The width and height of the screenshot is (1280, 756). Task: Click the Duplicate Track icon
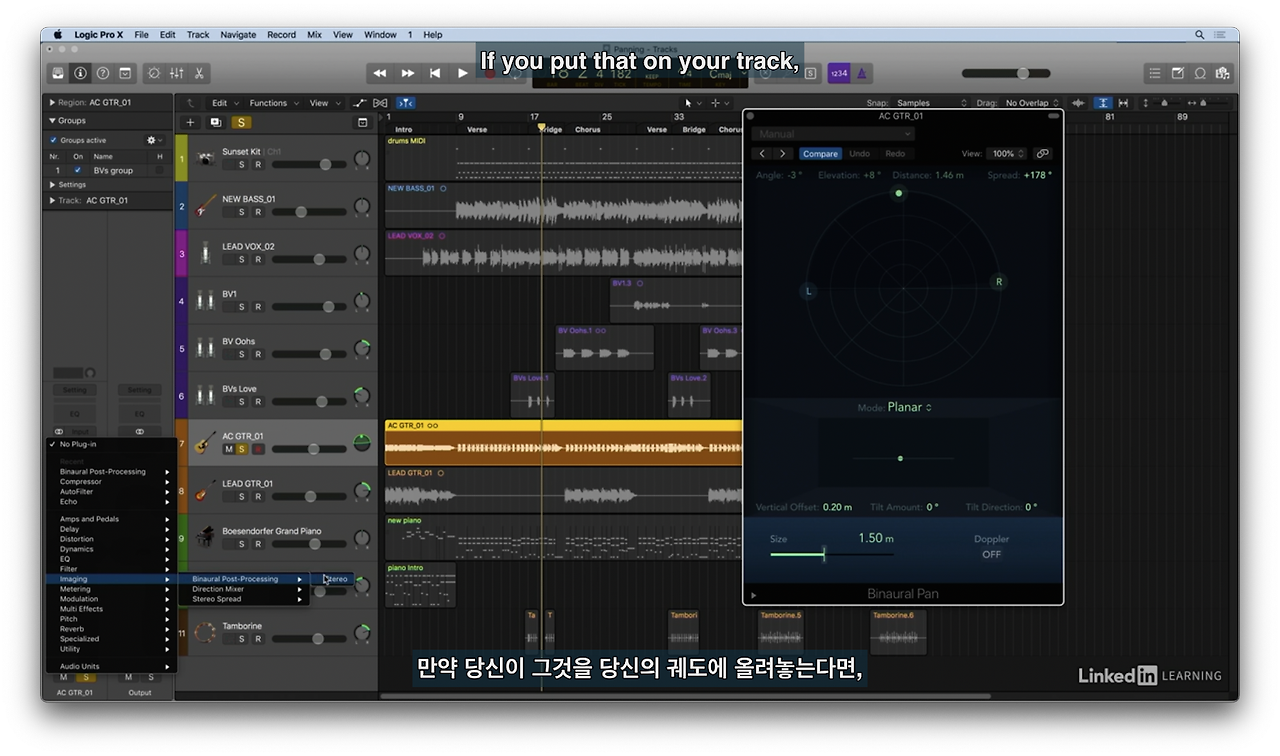215,122
